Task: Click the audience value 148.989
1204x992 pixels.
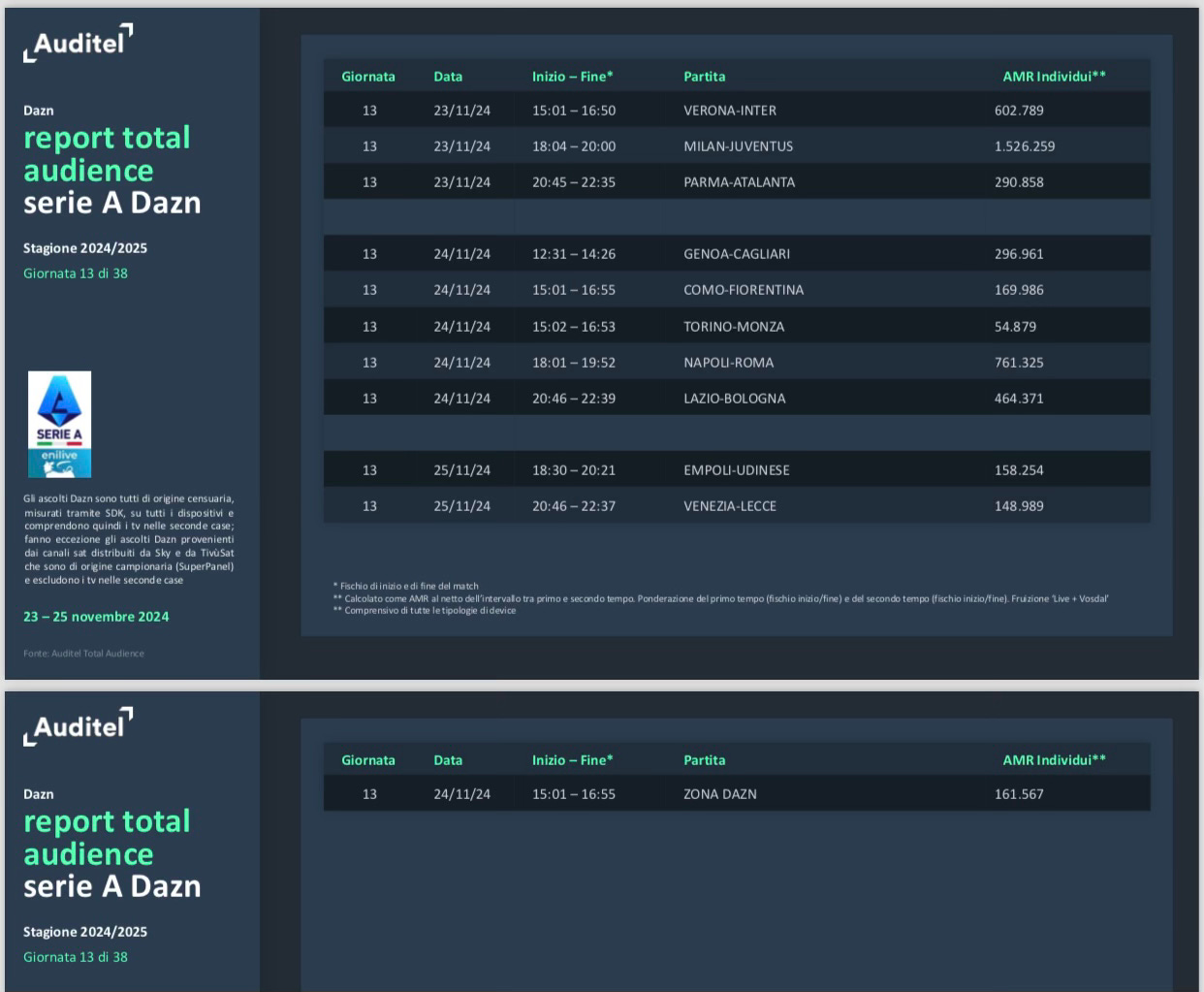Action: [1019, 506]
